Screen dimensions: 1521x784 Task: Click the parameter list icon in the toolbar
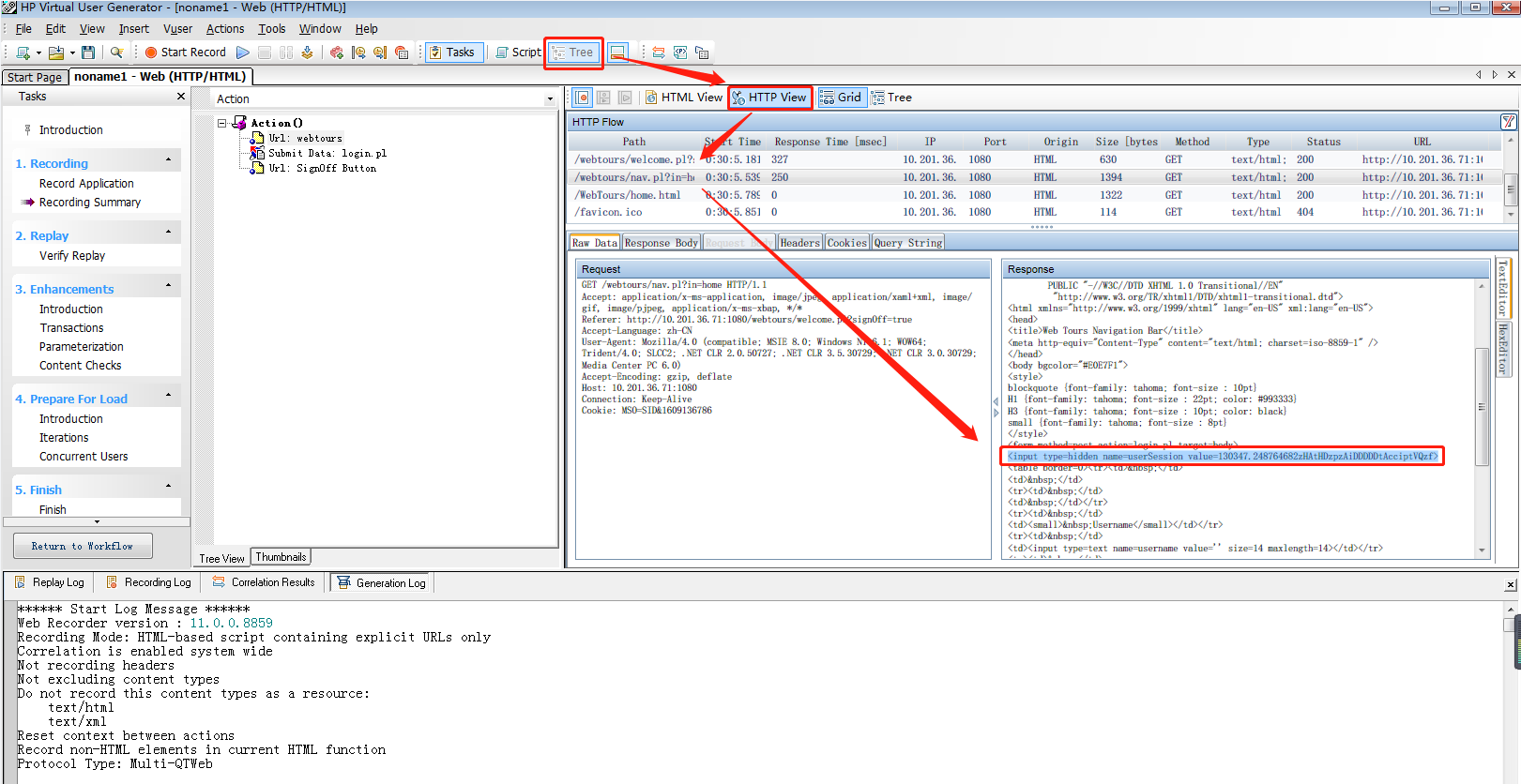pyautogui.click(x=680, y=53)
